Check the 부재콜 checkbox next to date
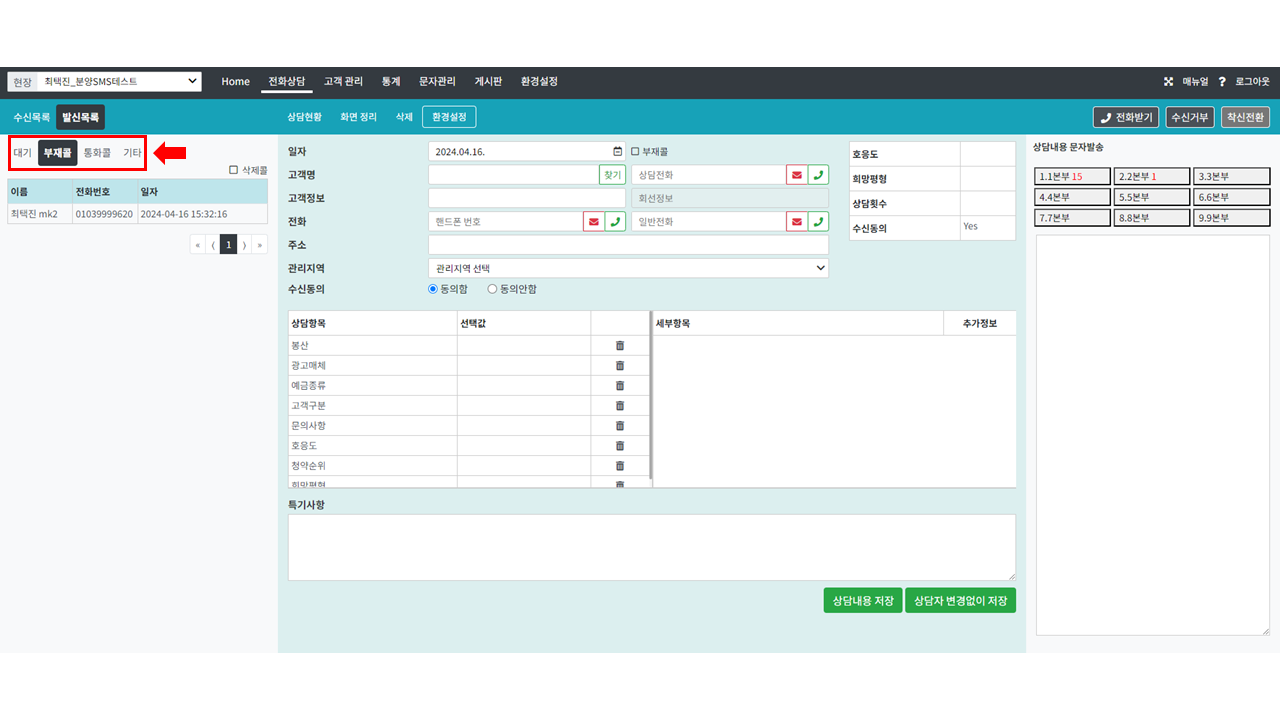 [x=635, y=152]
